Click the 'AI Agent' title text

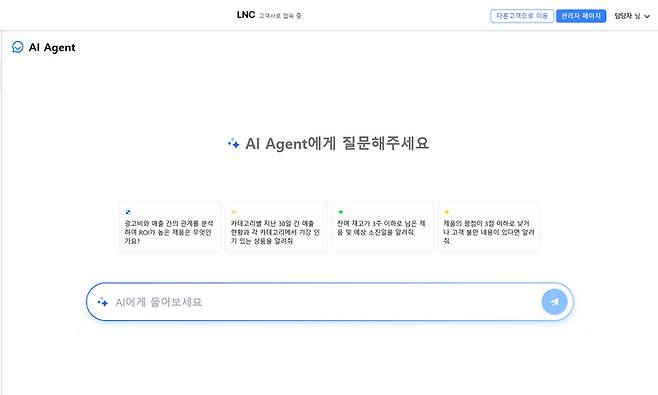(52, 47)
